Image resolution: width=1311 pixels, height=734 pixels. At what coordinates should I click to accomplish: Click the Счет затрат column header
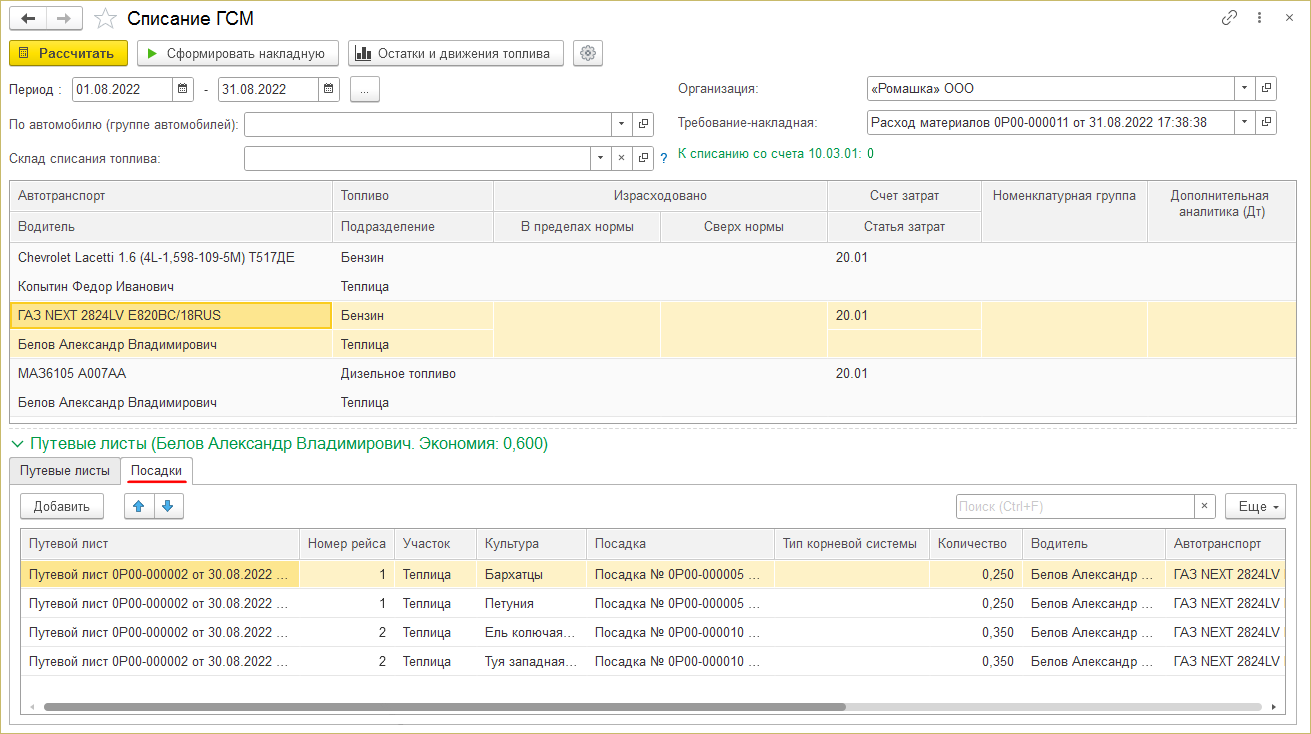tap(904, 196)
